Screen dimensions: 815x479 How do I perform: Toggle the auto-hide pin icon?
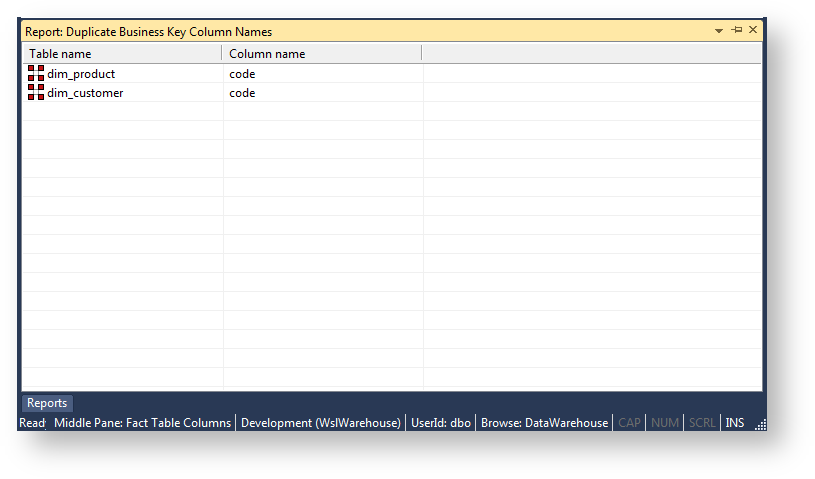coord(737,30)
